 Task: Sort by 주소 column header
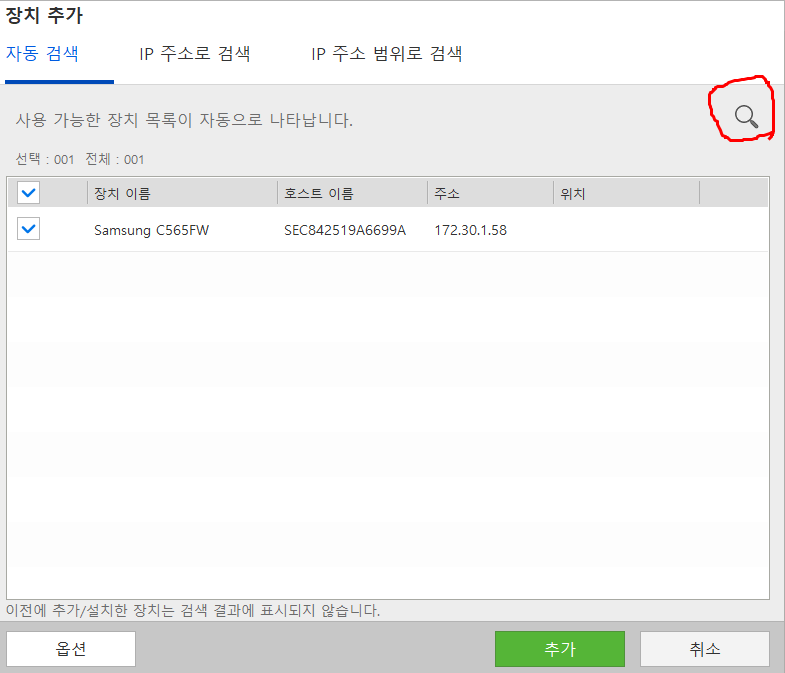pyautogui.click(x=491, y=193)
